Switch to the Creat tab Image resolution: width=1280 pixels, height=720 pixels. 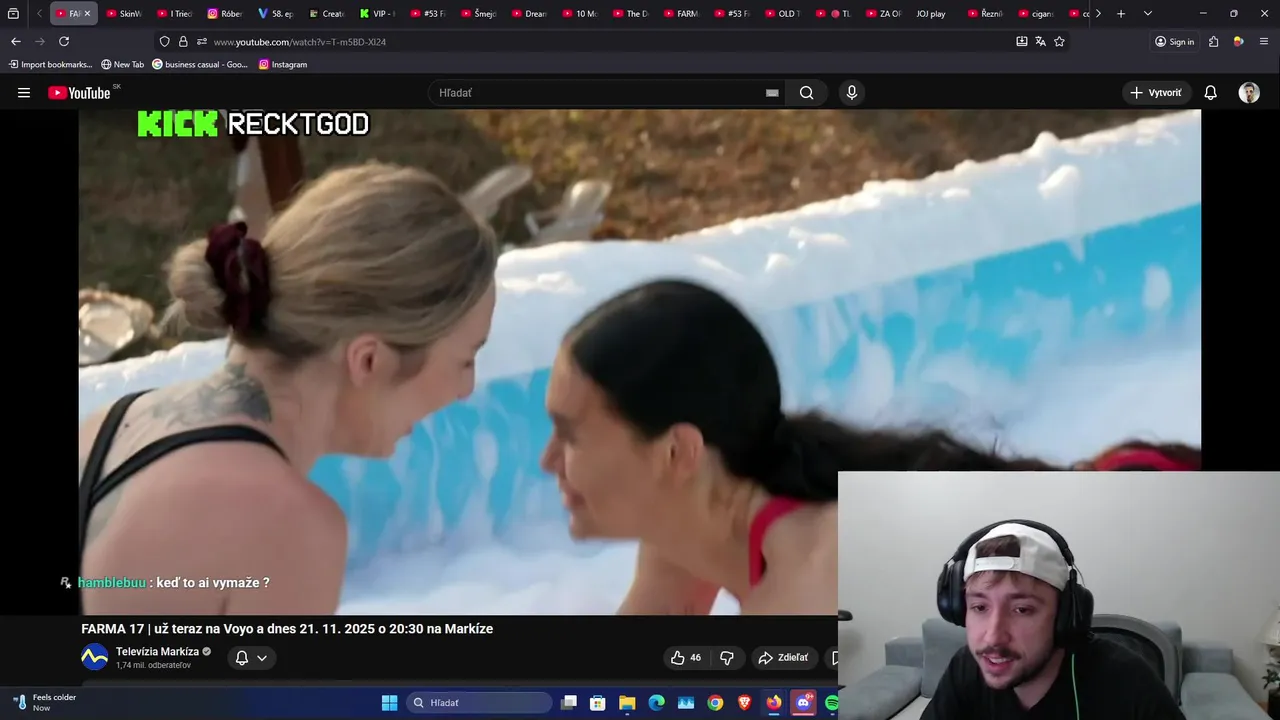tap(327, 14)
